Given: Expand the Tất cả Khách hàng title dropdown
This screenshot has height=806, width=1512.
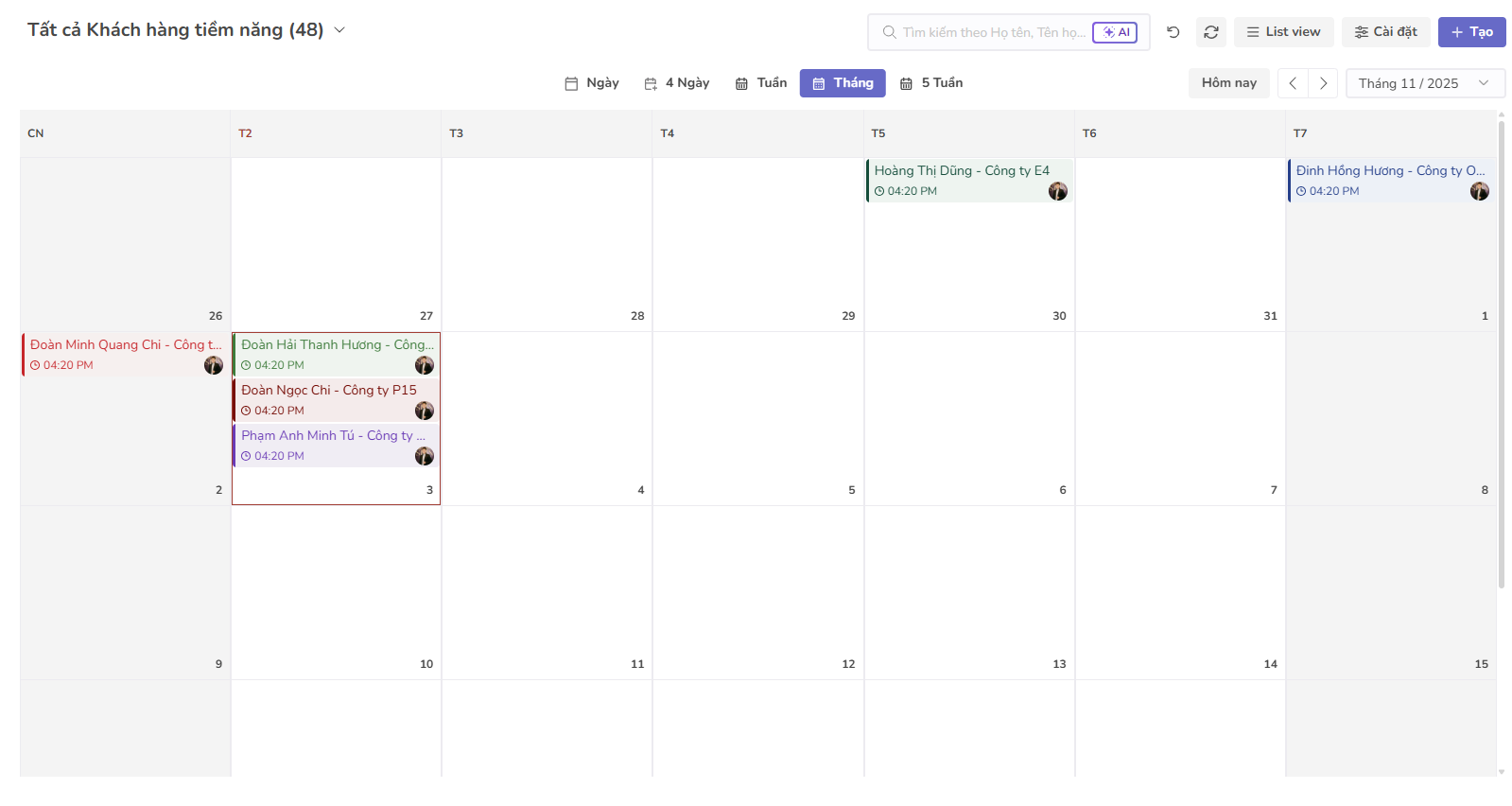Looking at the screenshot, I should [x=339, y=30].
